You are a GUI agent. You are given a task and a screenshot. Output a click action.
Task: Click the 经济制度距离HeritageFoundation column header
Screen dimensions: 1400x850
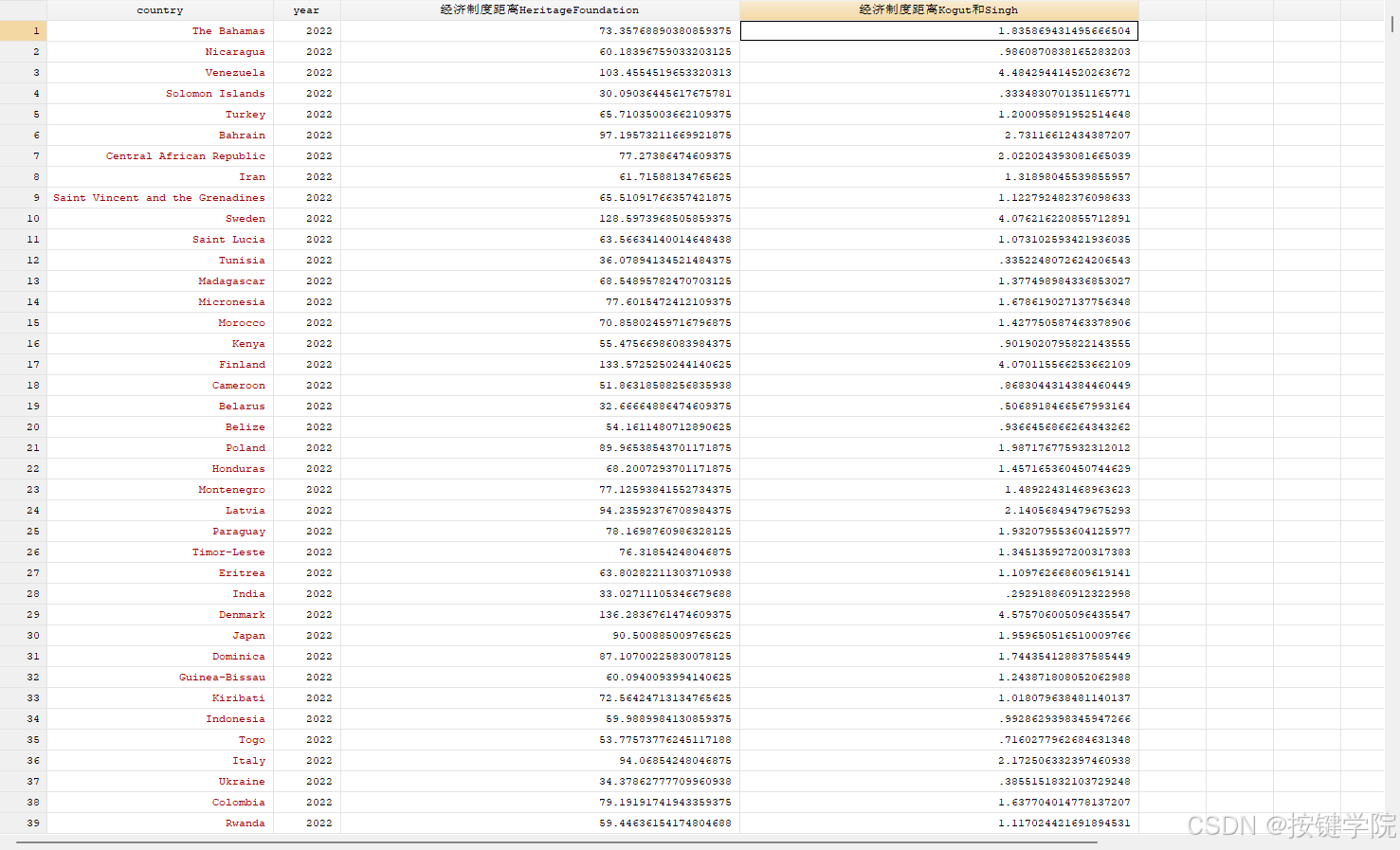pos(540,10)
